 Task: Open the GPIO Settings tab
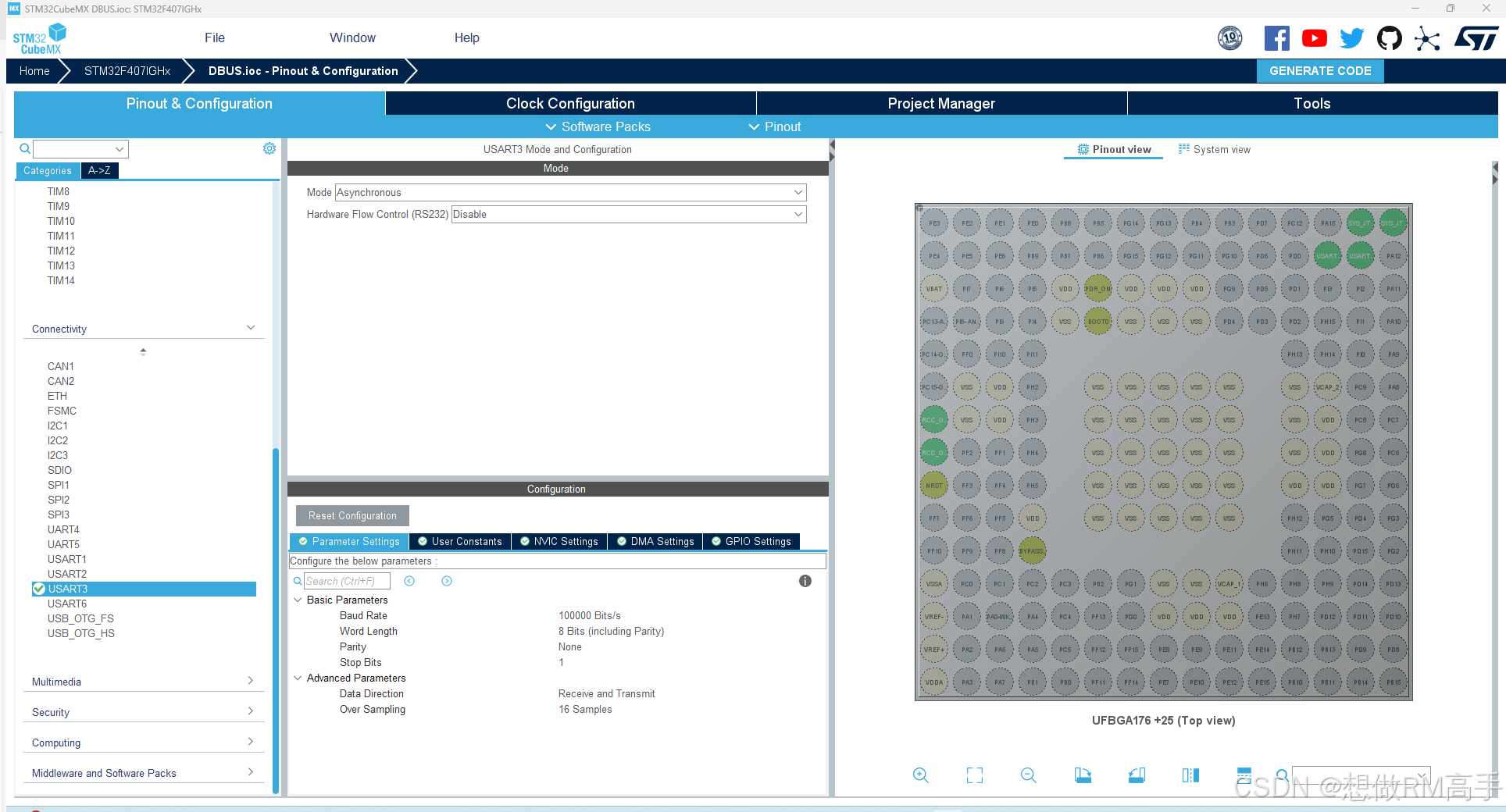(x=751, y=541)
